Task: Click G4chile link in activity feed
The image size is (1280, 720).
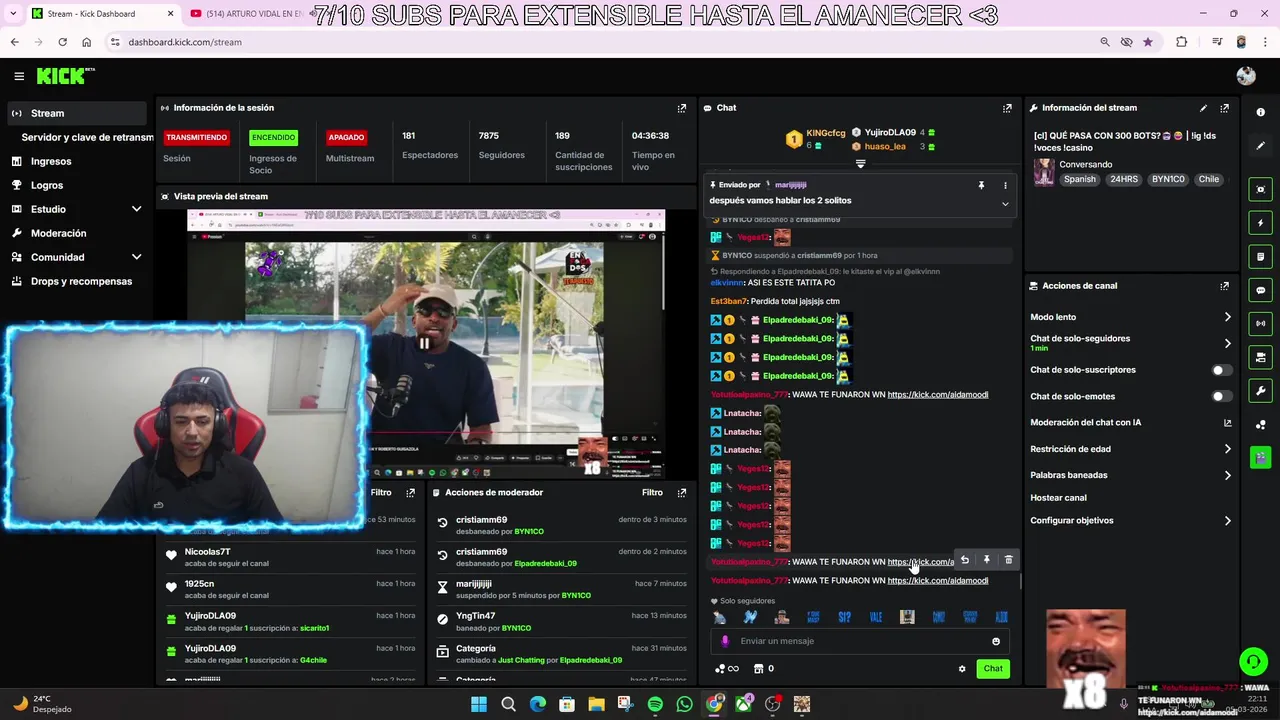Action: coord(313,660)
